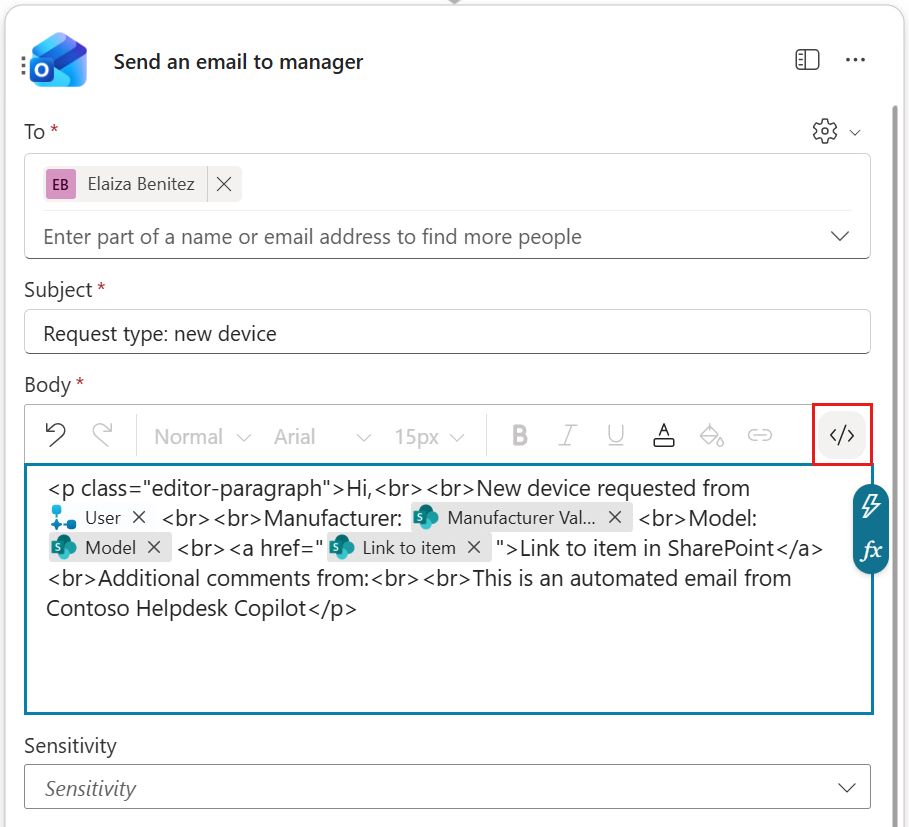Open the Sensitivity dropdown

[845, 787]
